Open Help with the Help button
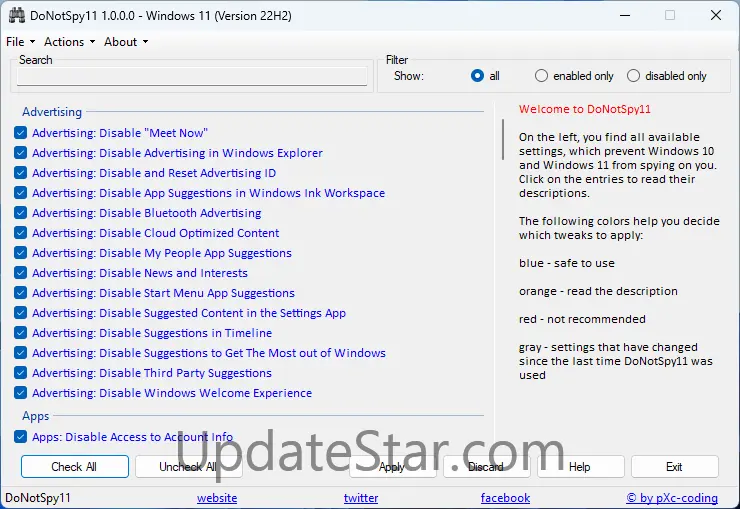The width and height of the screenshot is (740, 509). 580,467
